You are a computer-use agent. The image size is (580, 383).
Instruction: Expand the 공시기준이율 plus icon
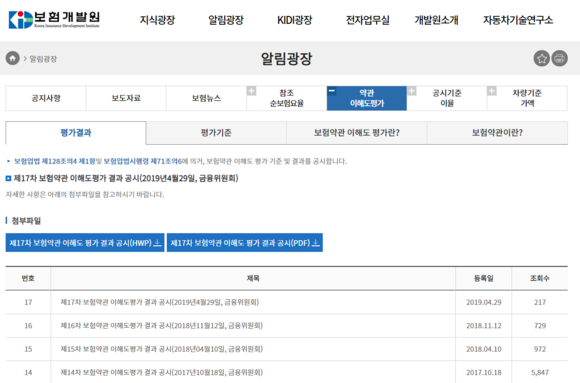[x=412, y=91]
